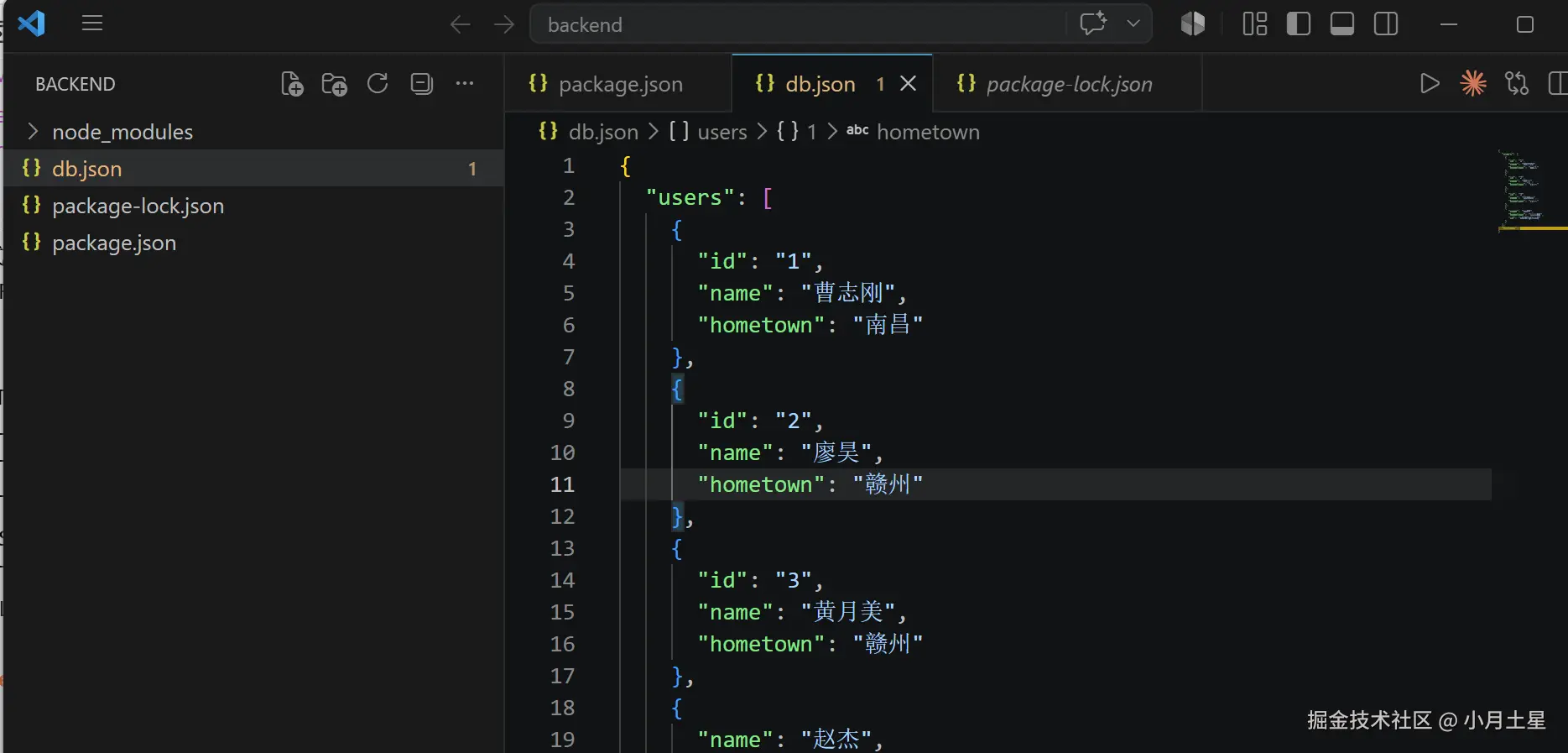Create a new folder in Explorer
This screenshot has width=1568, height=753.
pos(334,84)
